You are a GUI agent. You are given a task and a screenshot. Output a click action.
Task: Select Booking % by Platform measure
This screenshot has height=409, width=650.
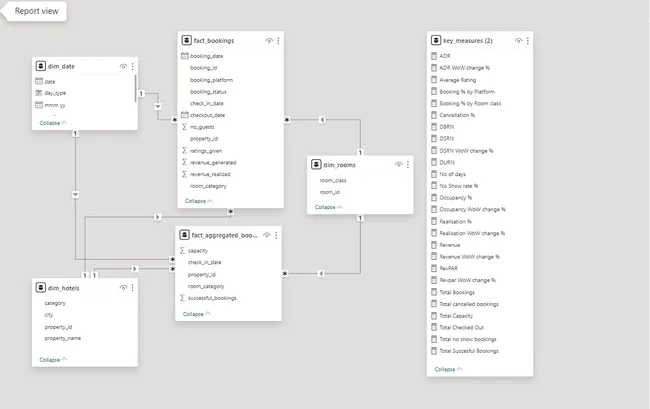pos(467,92)
